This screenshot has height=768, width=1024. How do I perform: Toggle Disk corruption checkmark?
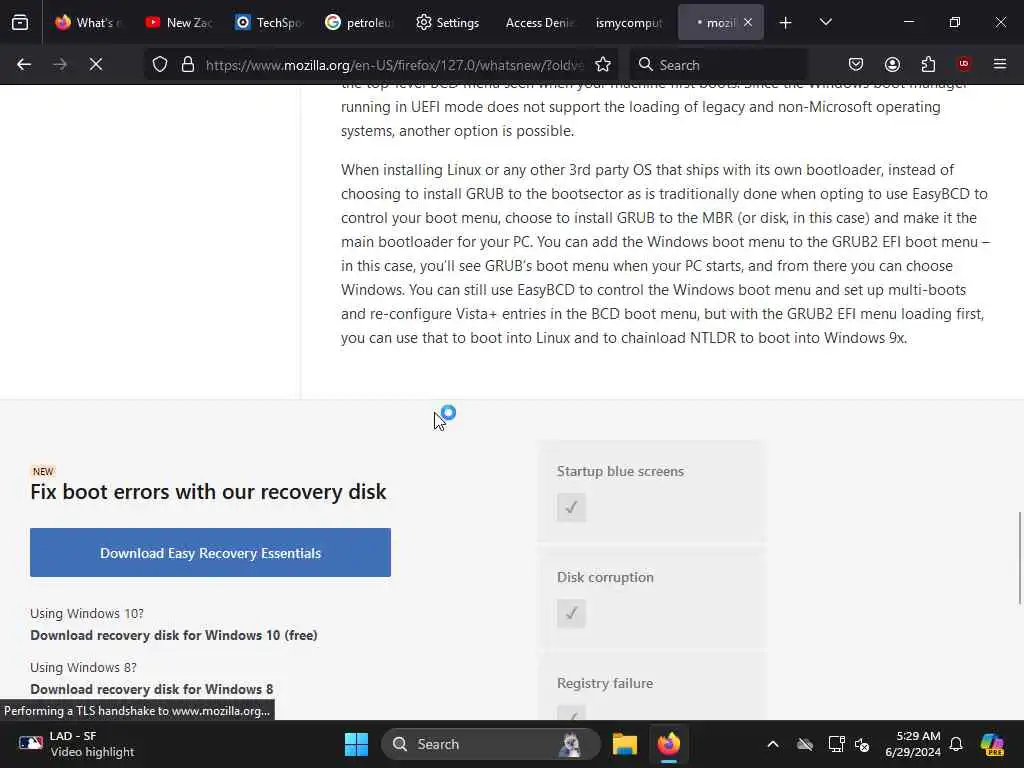pos(571,613)
